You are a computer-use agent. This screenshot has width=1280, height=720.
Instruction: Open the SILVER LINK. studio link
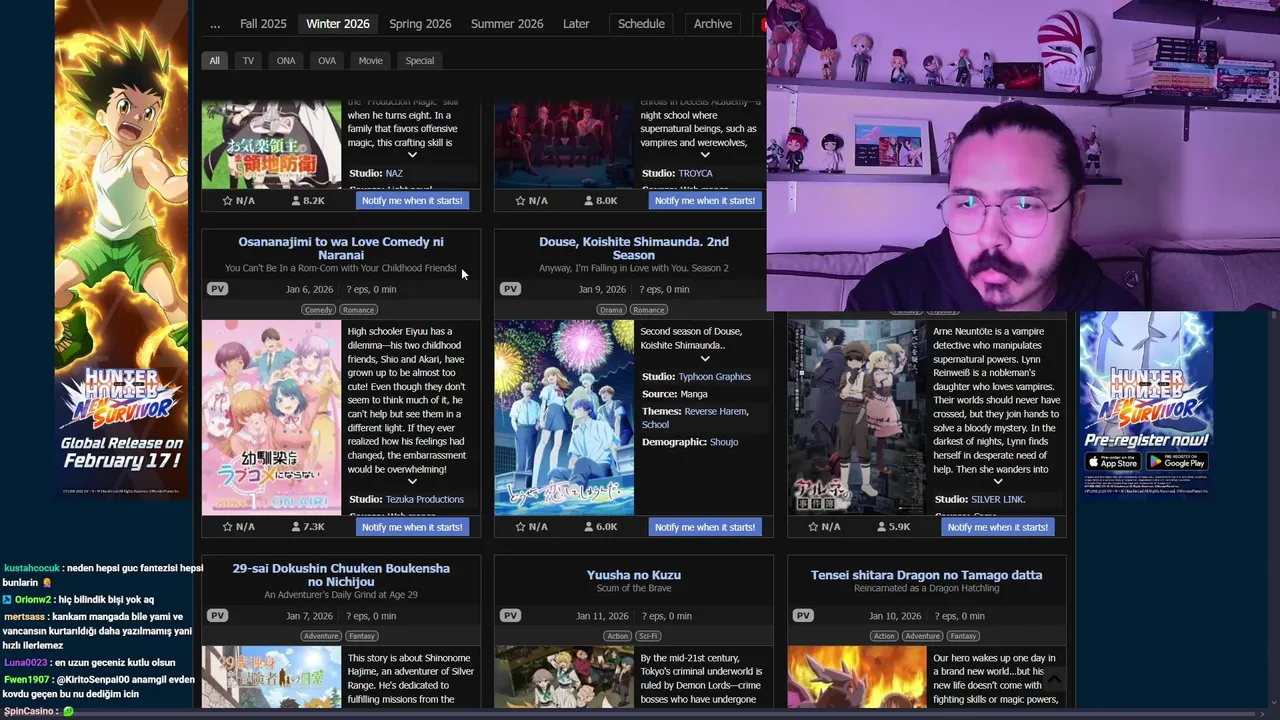[998, 499]
